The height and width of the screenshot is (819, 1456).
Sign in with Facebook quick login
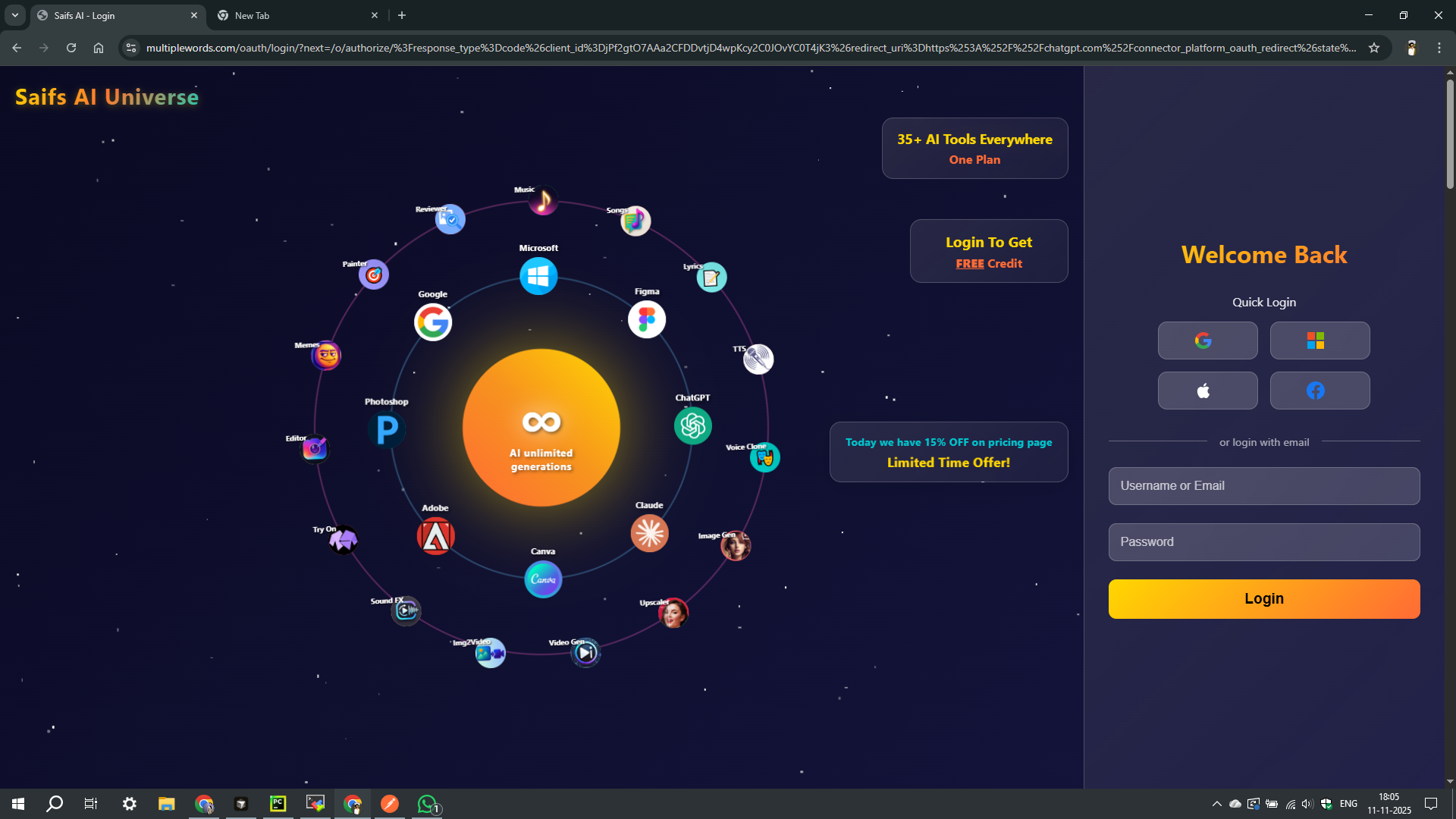[1319, 391]
